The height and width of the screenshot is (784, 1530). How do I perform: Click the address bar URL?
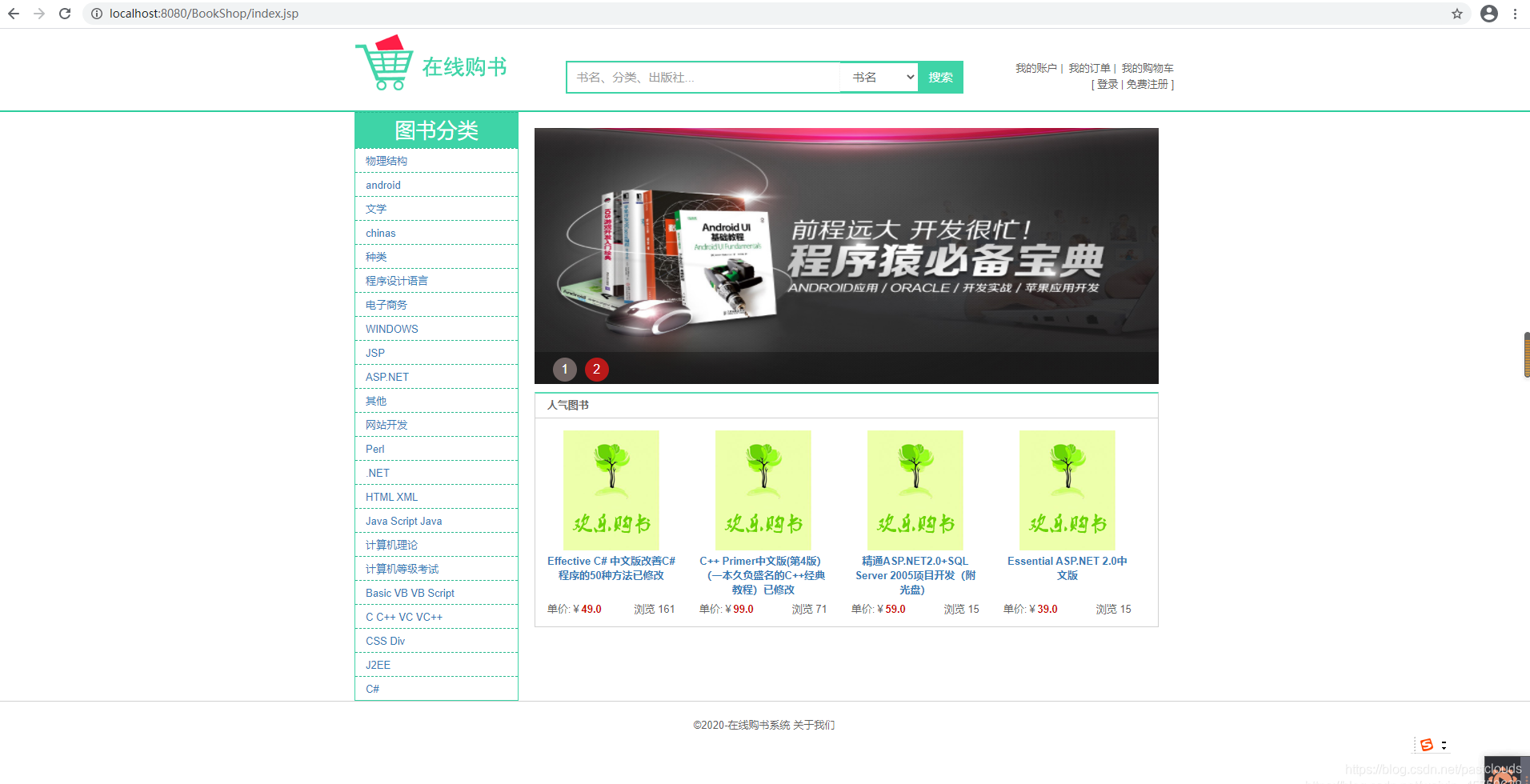pyautogui.click(x=204, y=14)
